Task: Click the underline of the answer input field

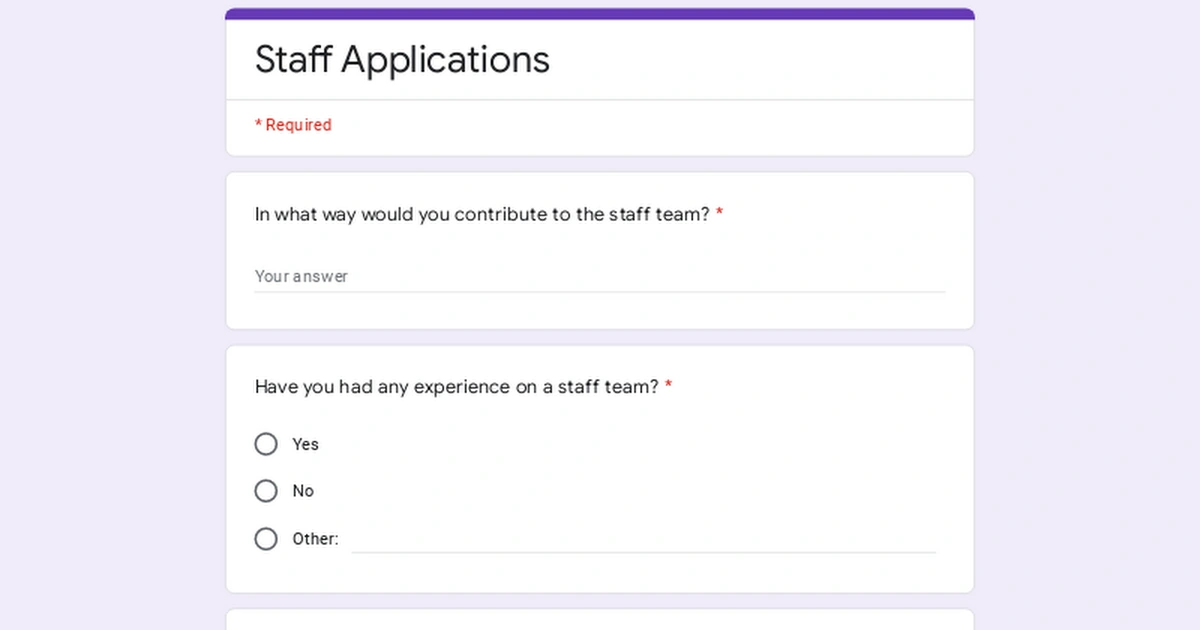Action: 600,291
